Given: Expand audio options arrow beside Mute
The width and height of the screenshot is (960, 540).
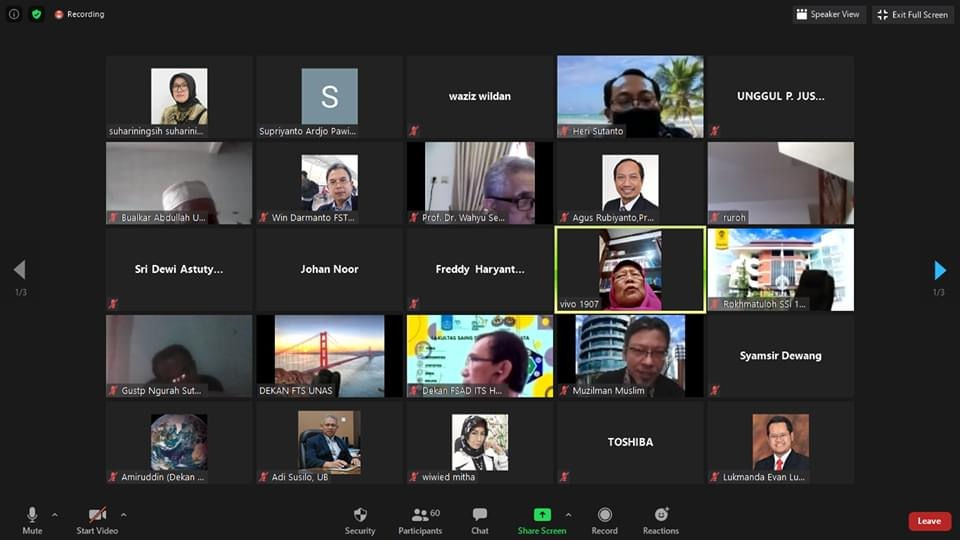Looking at the screenshot, I should [54, 515].
